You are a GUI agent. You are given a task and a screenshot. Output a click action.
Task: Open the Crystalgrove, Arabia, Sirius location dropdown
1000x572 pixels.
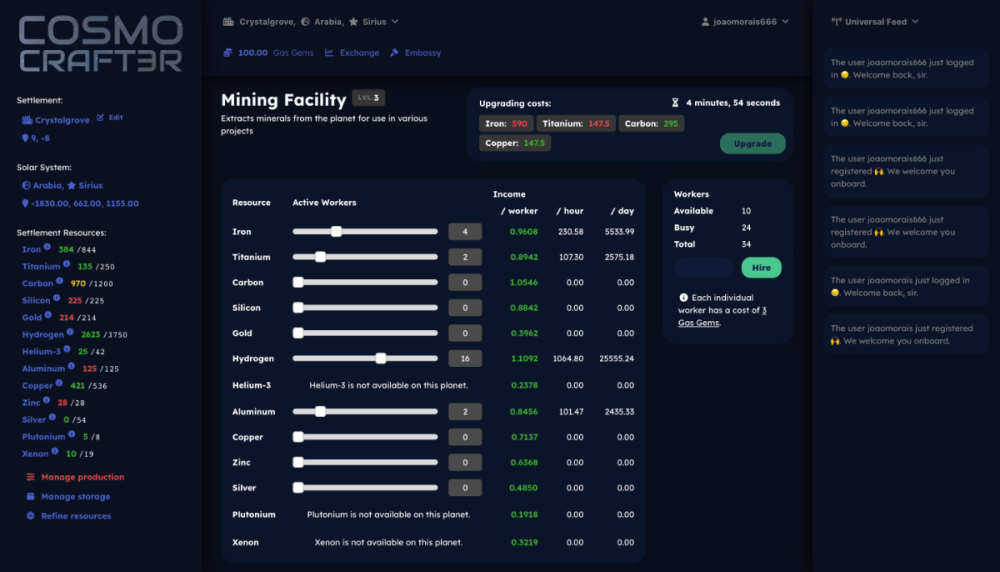[x=310, y=21]
